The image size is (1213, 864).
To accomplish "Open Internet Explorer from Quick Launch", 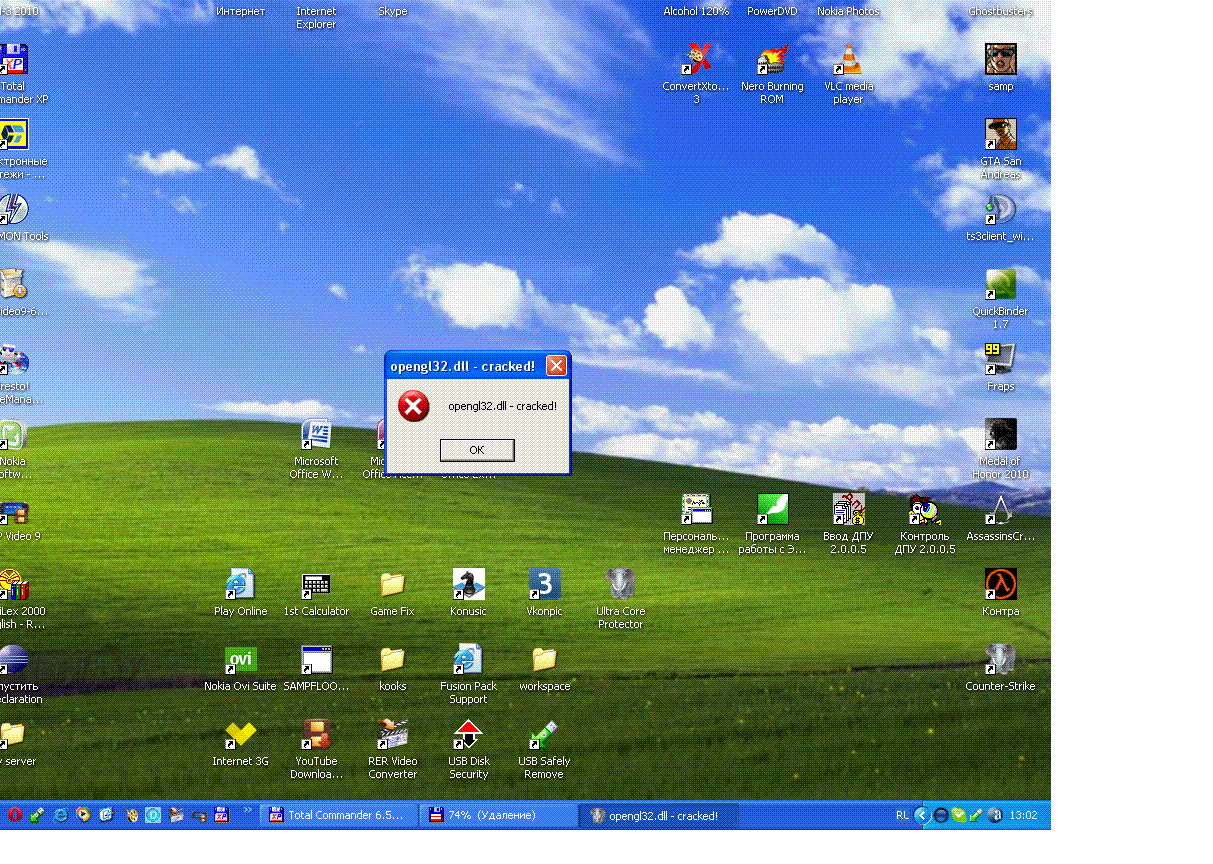I will pyautogui.click(x=61, y=815).
